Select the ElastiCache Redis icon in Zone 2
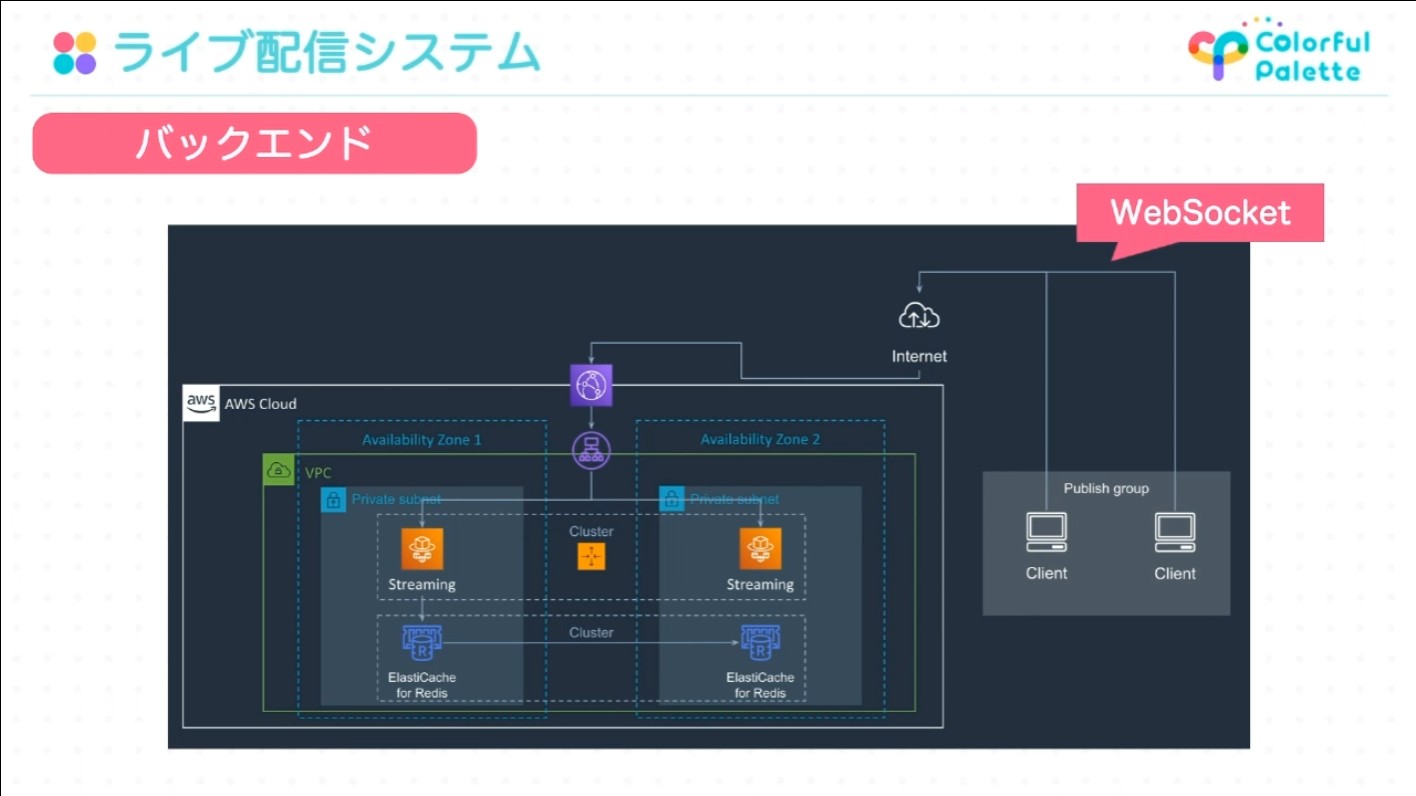The image size is (1416, 796). 761,644
